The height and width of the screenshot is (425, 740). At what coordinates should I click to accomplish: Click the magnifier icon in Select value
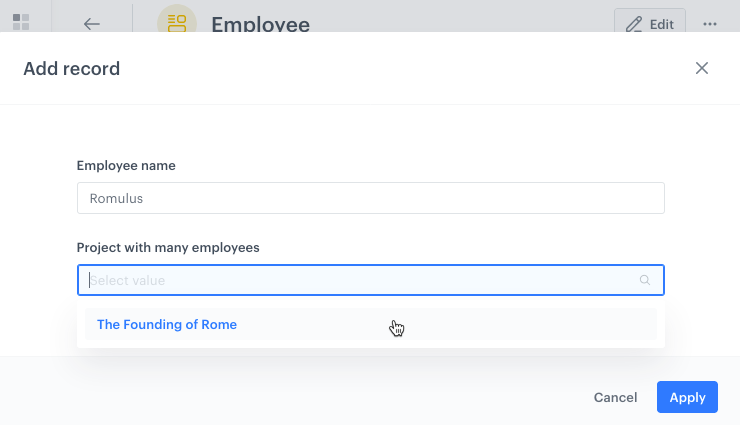coord(645,280)
